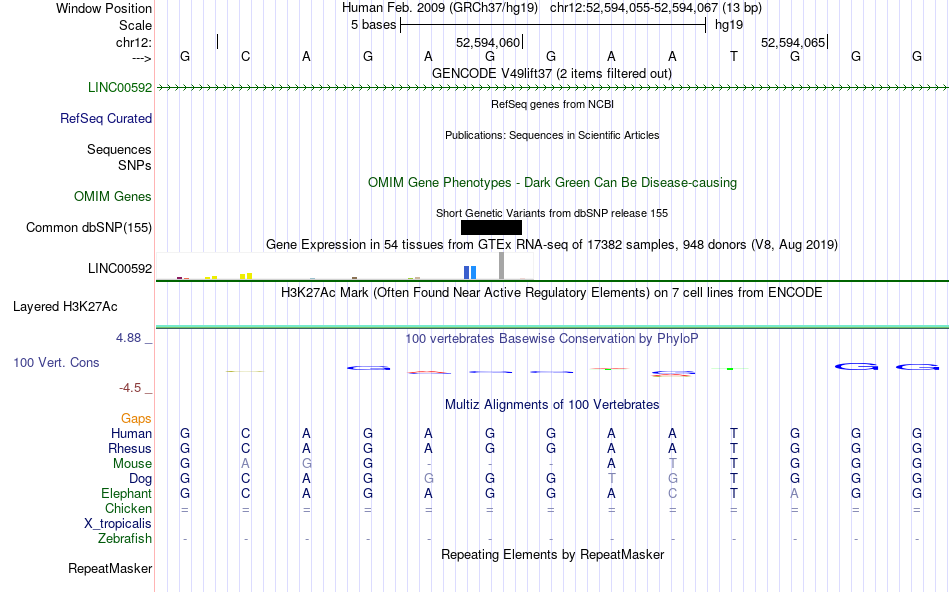Click the T base in the Elephant row
Image resolution: width=950 pixels, height=592 pixels.
point(734,493)
